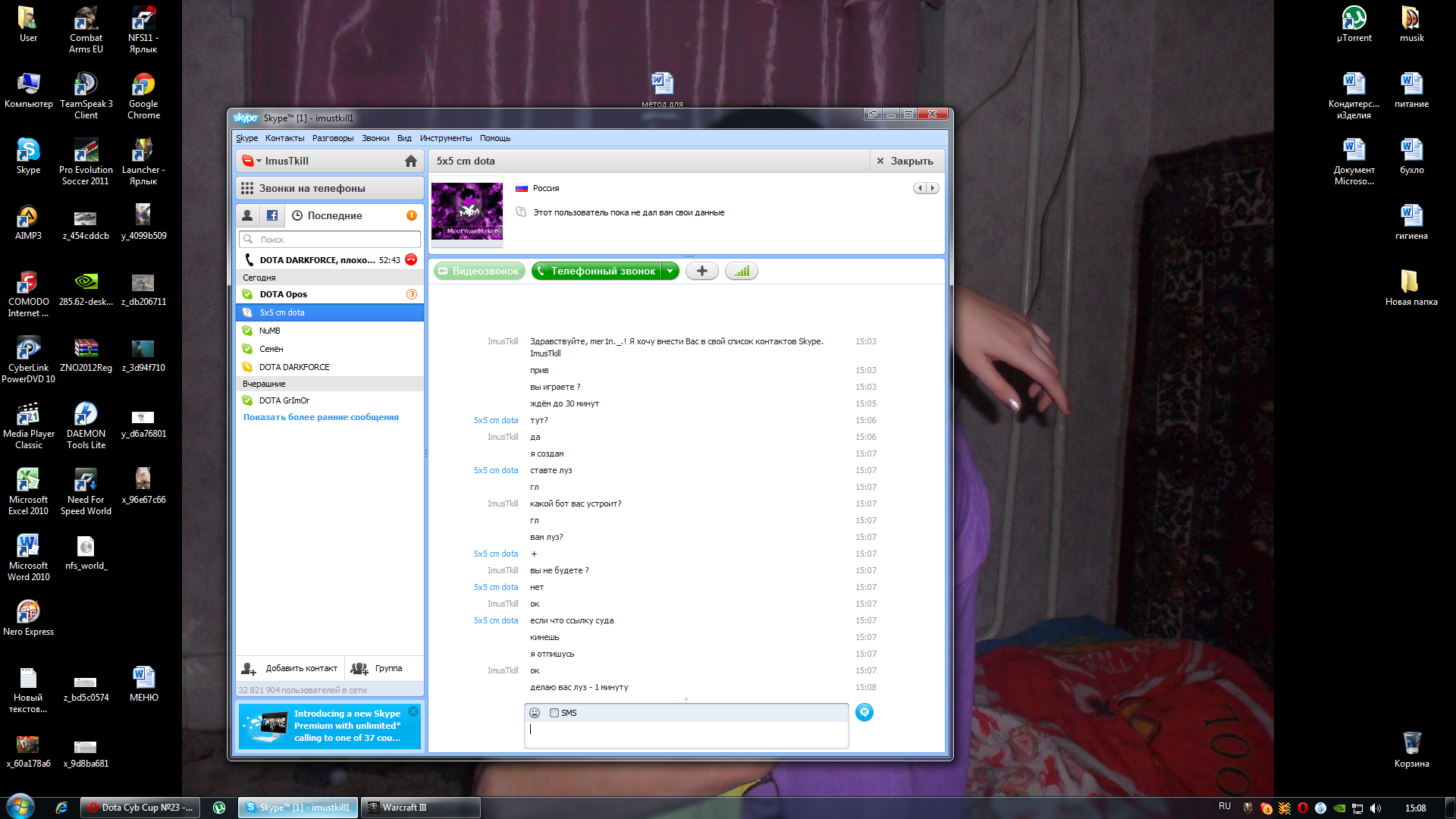
Task: Hang up the DOTA DARKFORCE call
Action: [411, 259]
